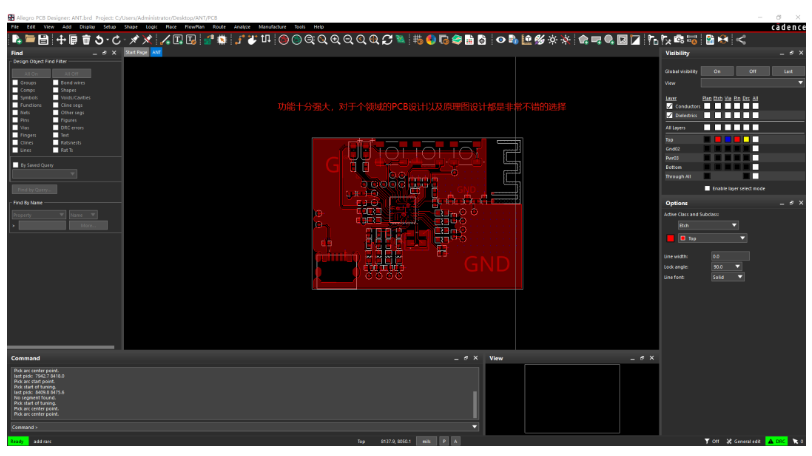Image resolution: width=812 pixels, height=456 pixels.
Task: Click the DRC status button in the status bar
Action: 776,442
